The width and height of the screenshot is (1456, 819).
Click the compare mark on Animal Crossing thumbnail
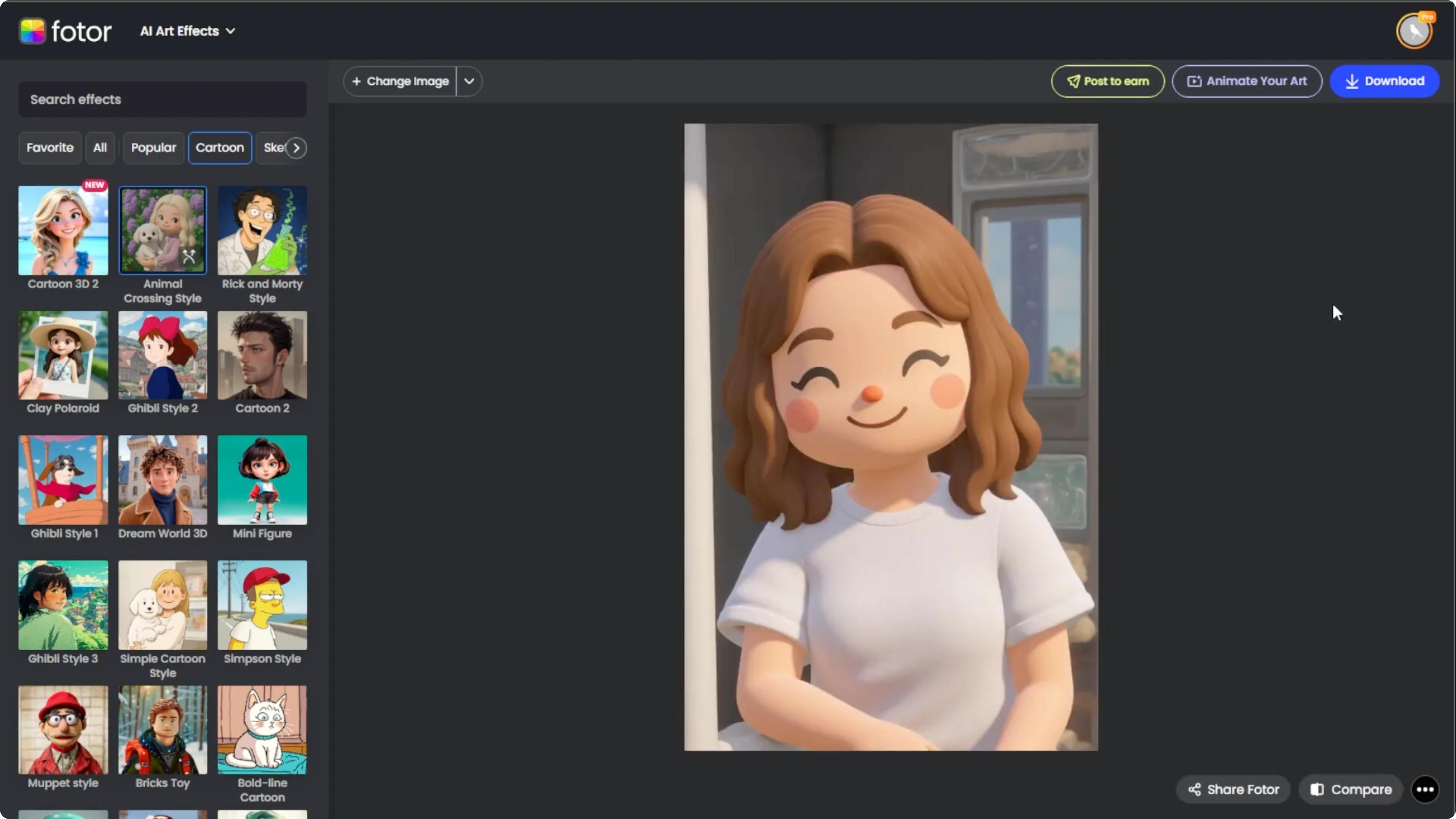189,257
